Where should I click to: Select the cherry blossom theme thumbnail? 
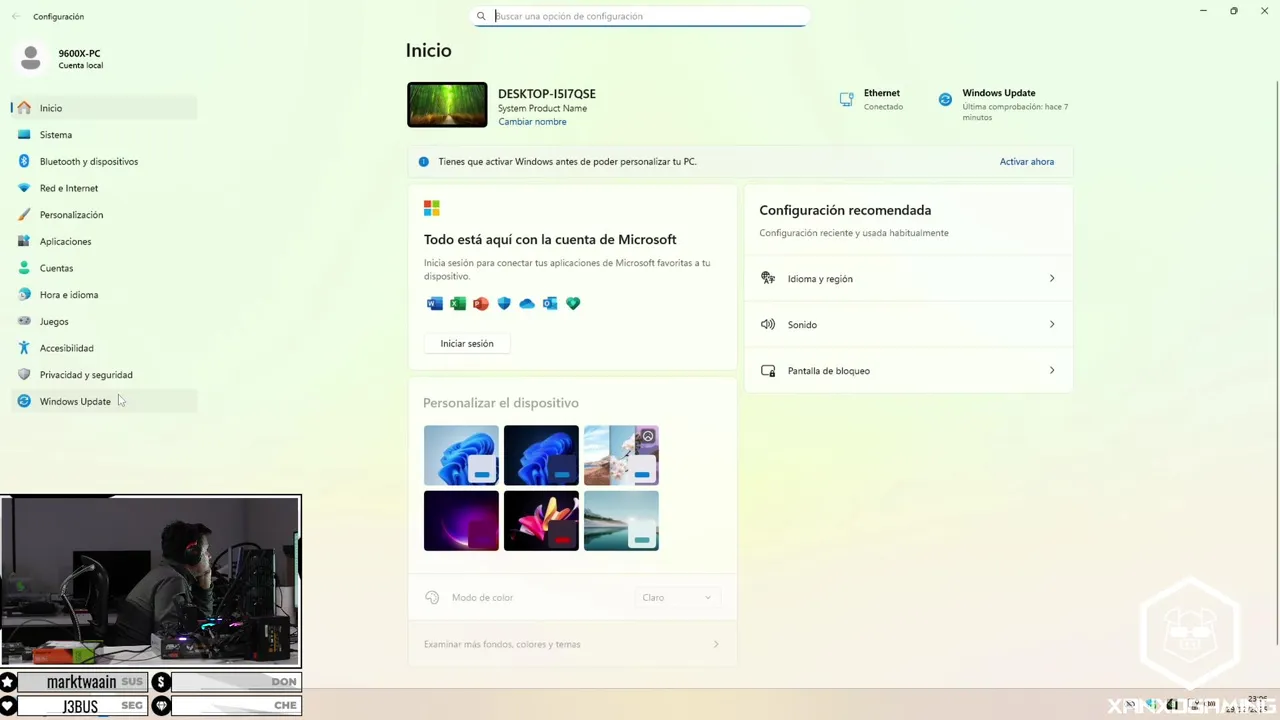tap(621, 455)
